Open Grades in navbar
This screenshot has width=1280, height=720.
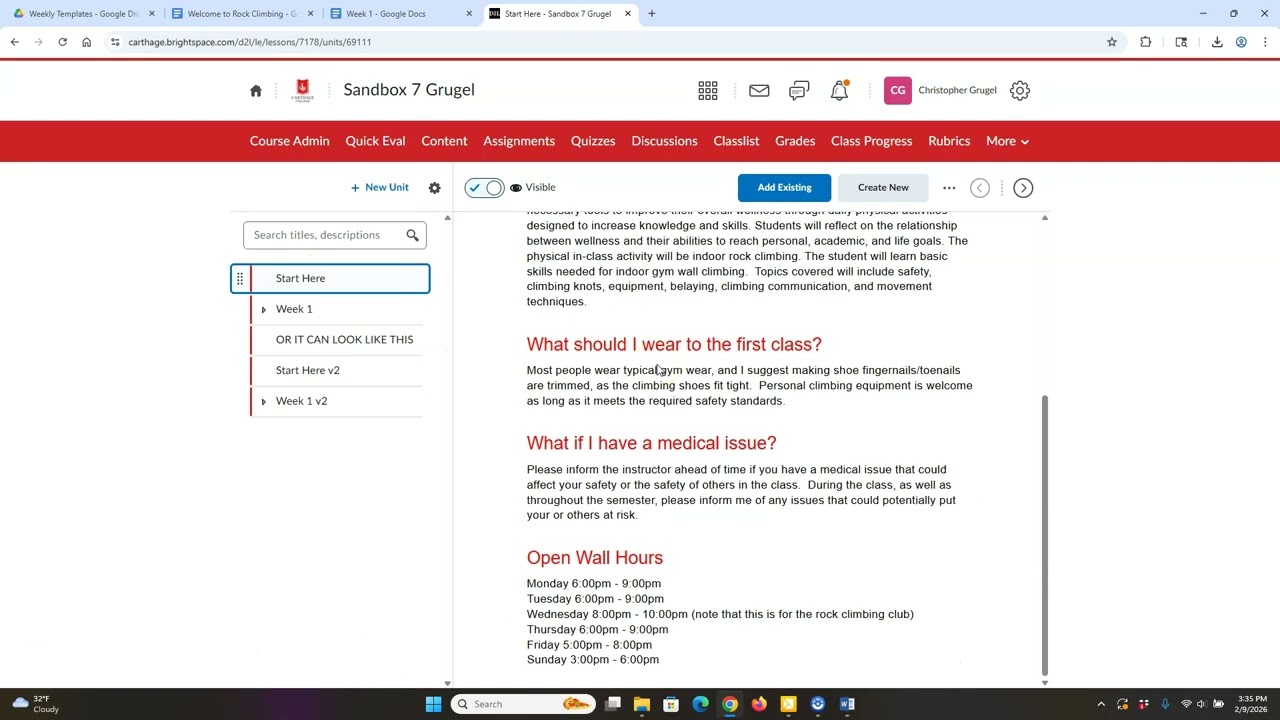pos(795,141)
